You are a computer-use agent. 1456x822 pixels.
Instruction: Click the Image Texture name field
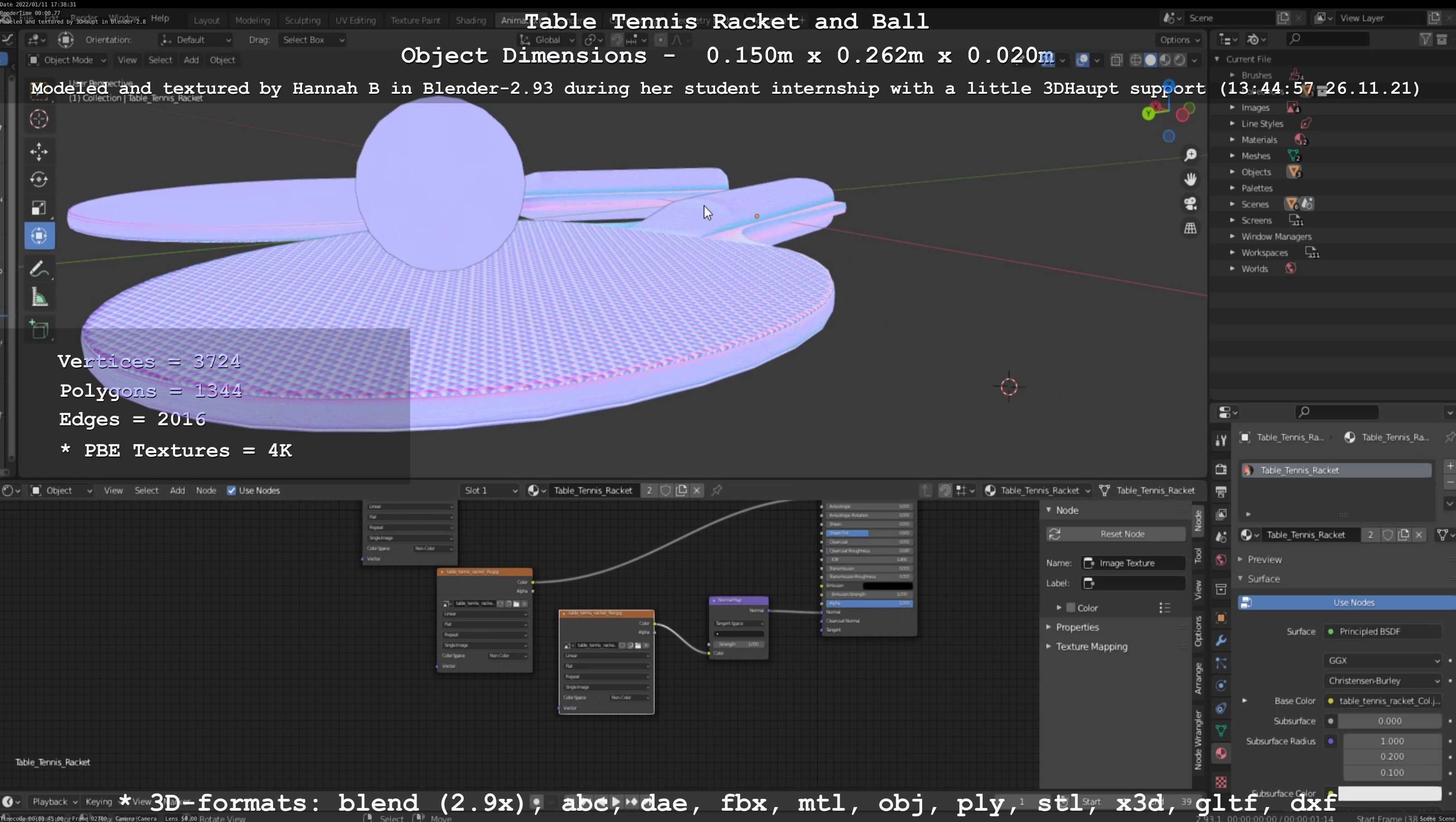pyautogui.click(x=1133, y=563)
